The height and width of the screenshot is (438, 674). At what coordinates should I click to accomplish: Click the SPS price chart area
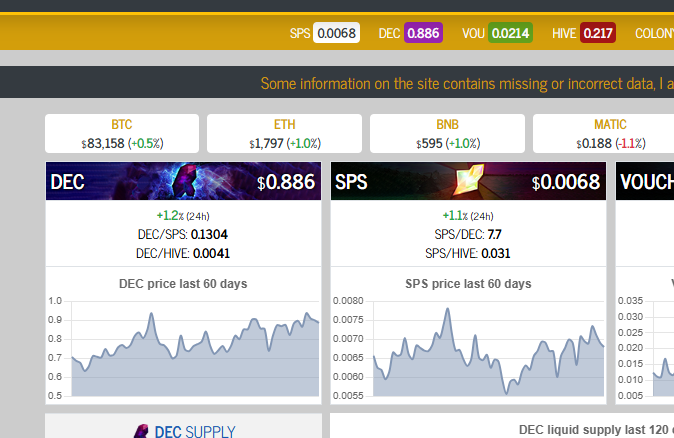pyautogui.click(x=489, y=349)
